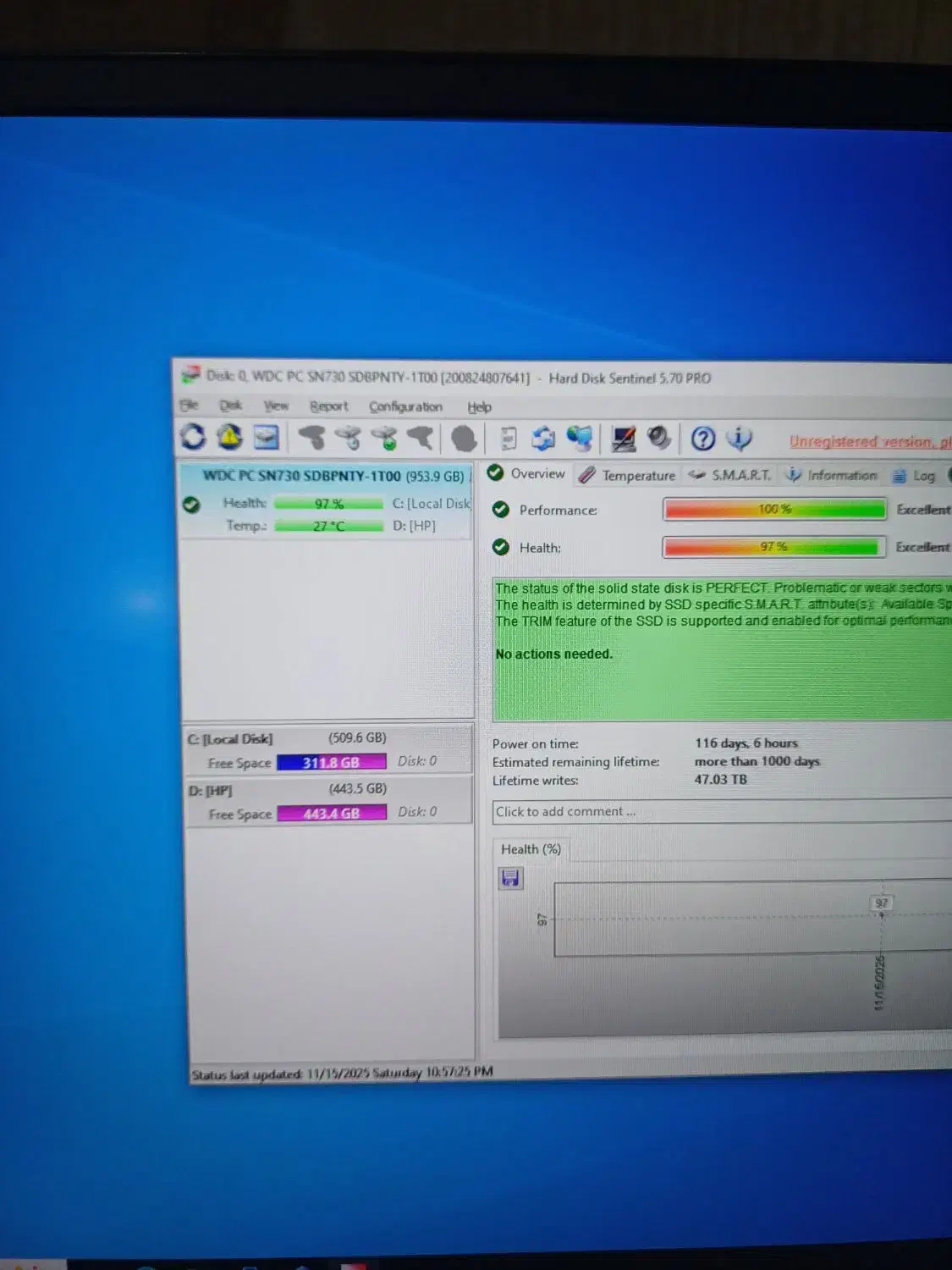Viewport: 952px width, 1270px height.
Task: Switch to the Temperature tab
Action: [628, 475]
